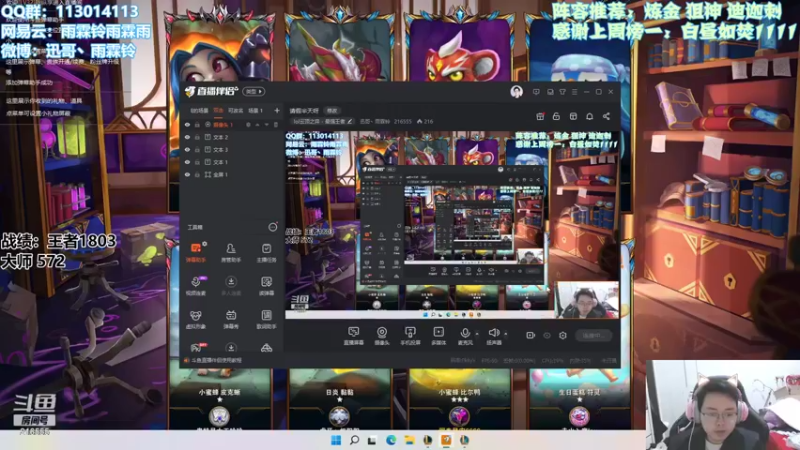Click the store icon beside the bell
Image resolution: width=800 pixels, height=450 pixels.
[x=573, y=116]
